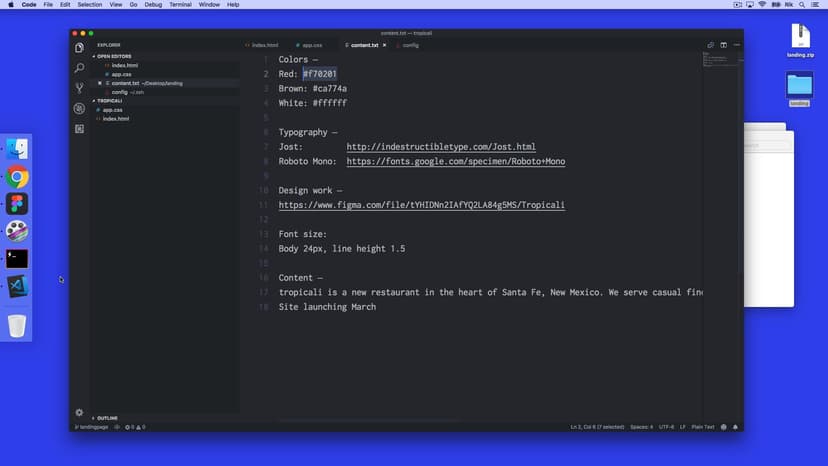Viewport: 828px width, 466px height.
Task: Close the content.txt editor tab
Action: [x=385, y=45]
